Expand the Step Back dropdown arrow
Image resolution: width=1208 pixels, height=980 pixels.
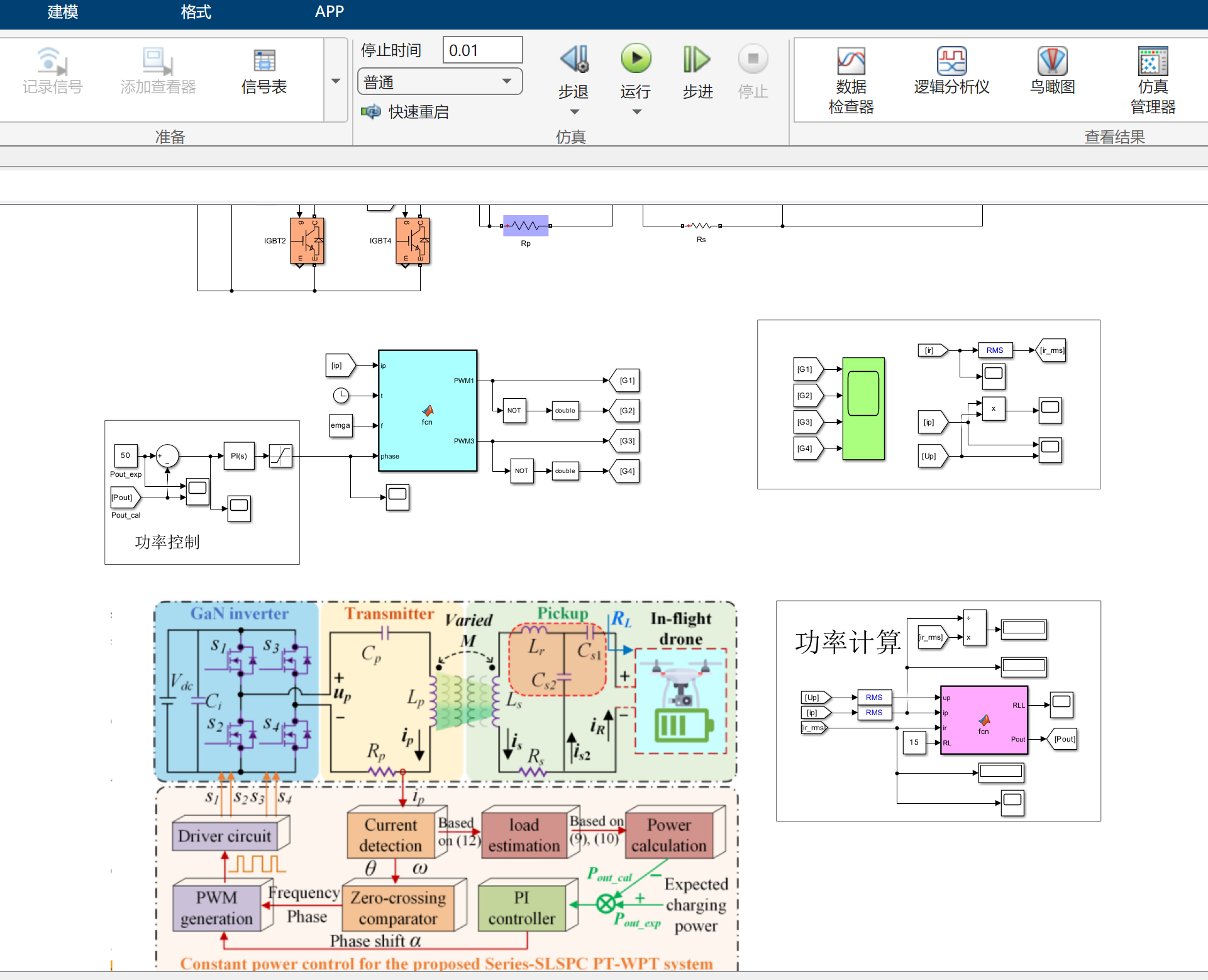pos(574,112)
